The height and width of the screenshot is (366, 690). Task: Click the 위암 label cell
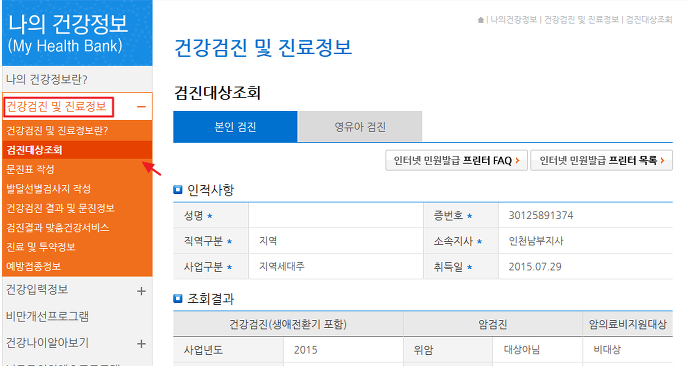(x=448, y=350)
